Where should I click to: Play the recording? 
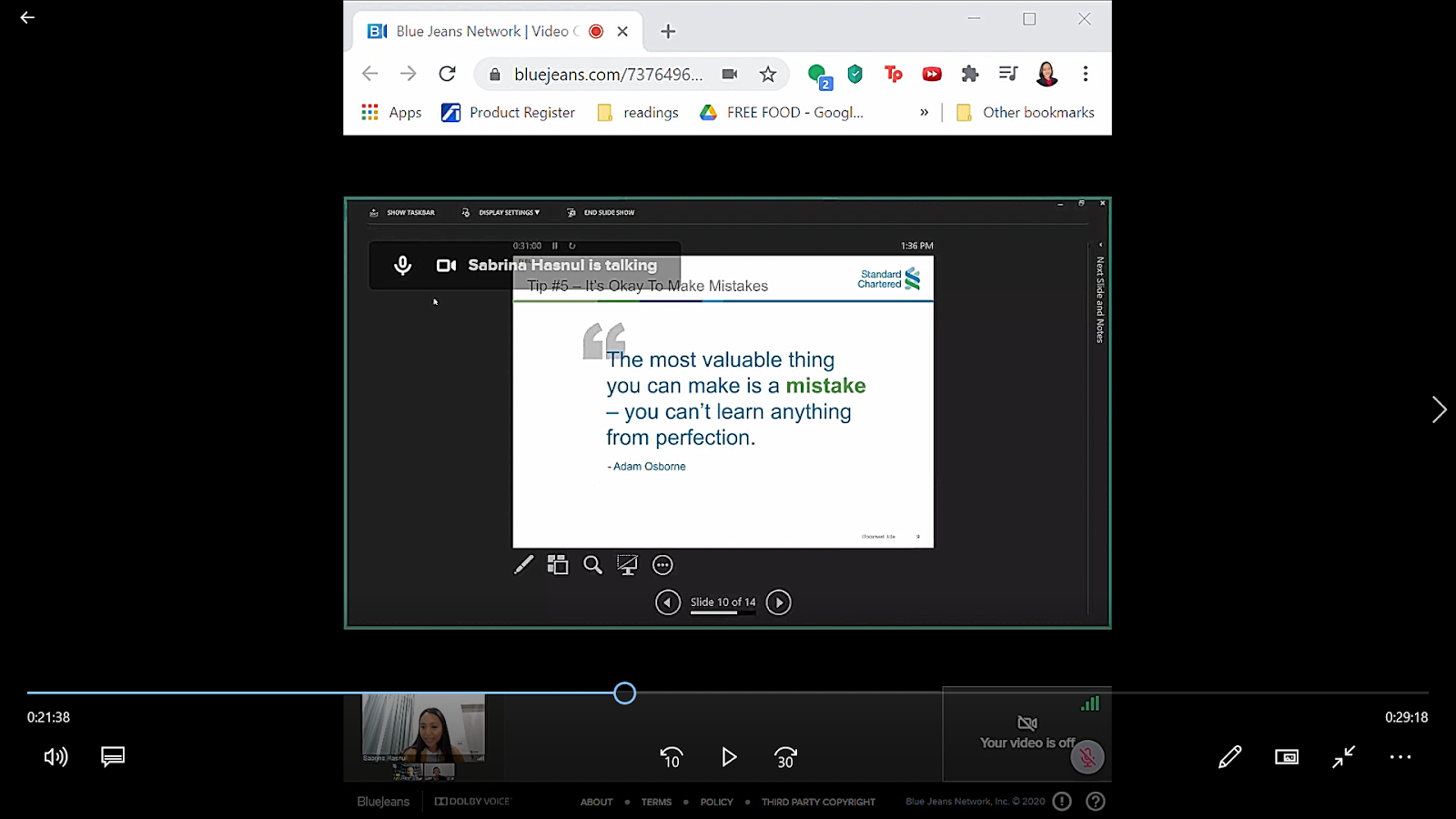729,757
